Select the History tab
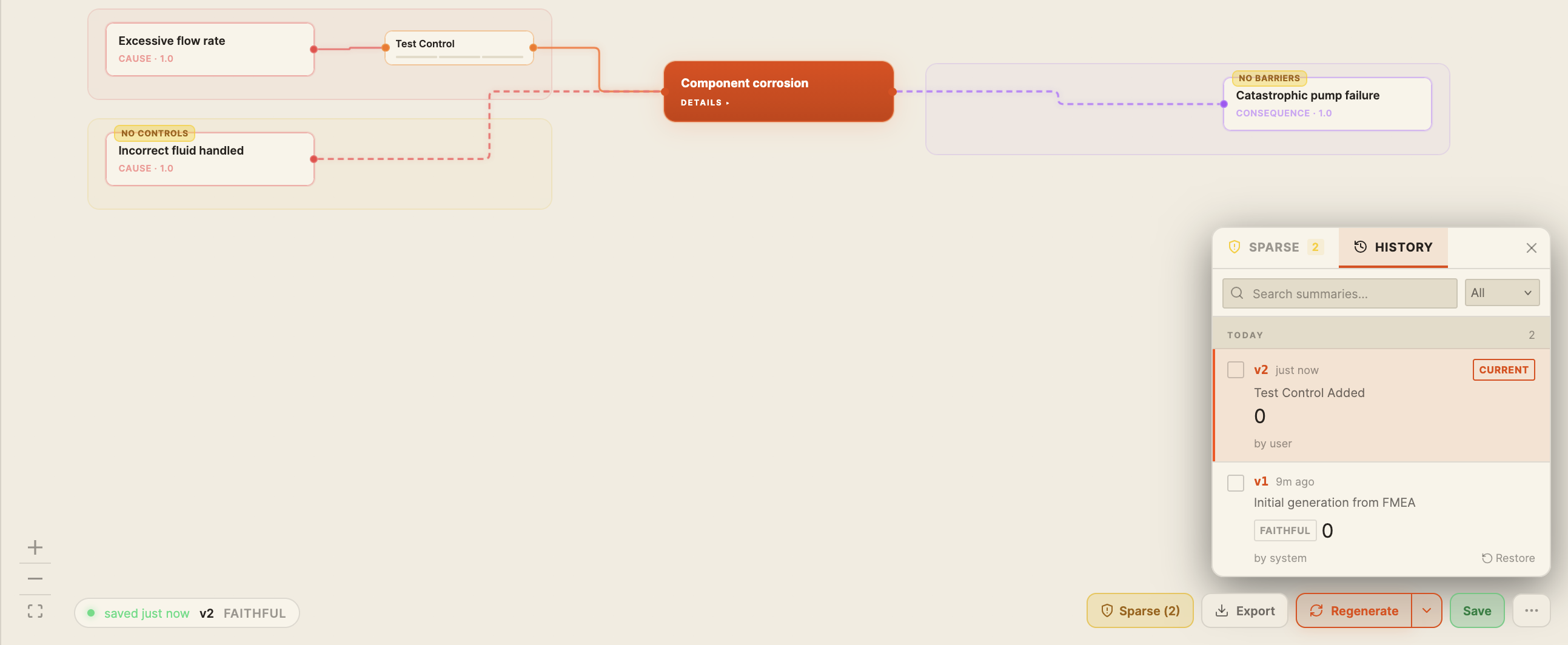Screen dimensions: 1568x645 coord(1393,247)
